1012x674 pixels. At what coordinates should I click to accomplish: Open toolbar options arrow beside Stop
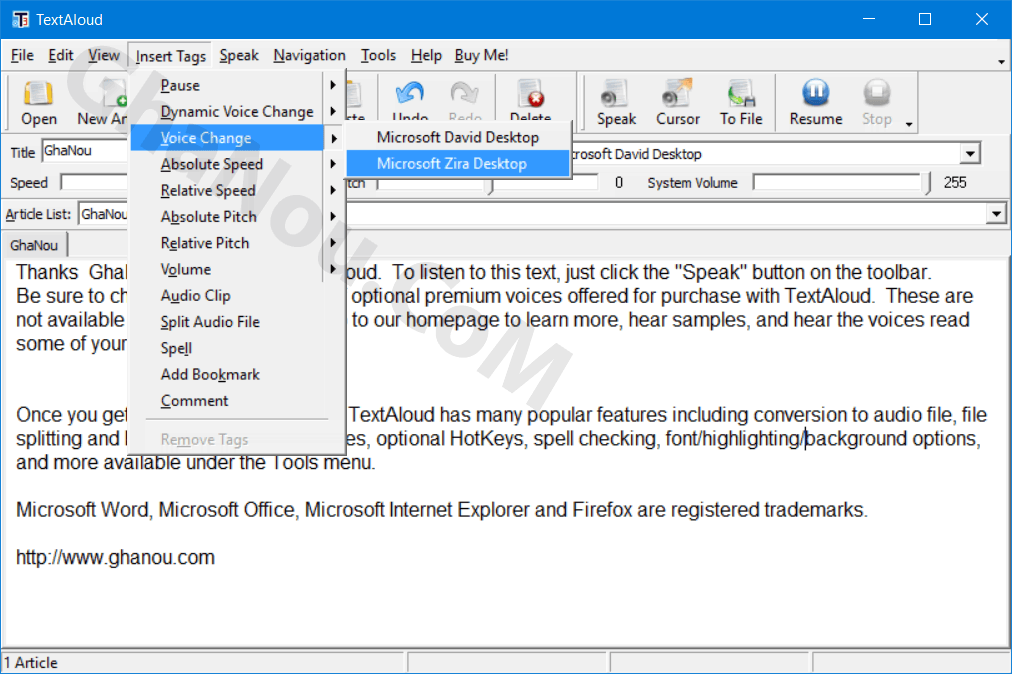(x=909, y=124)
